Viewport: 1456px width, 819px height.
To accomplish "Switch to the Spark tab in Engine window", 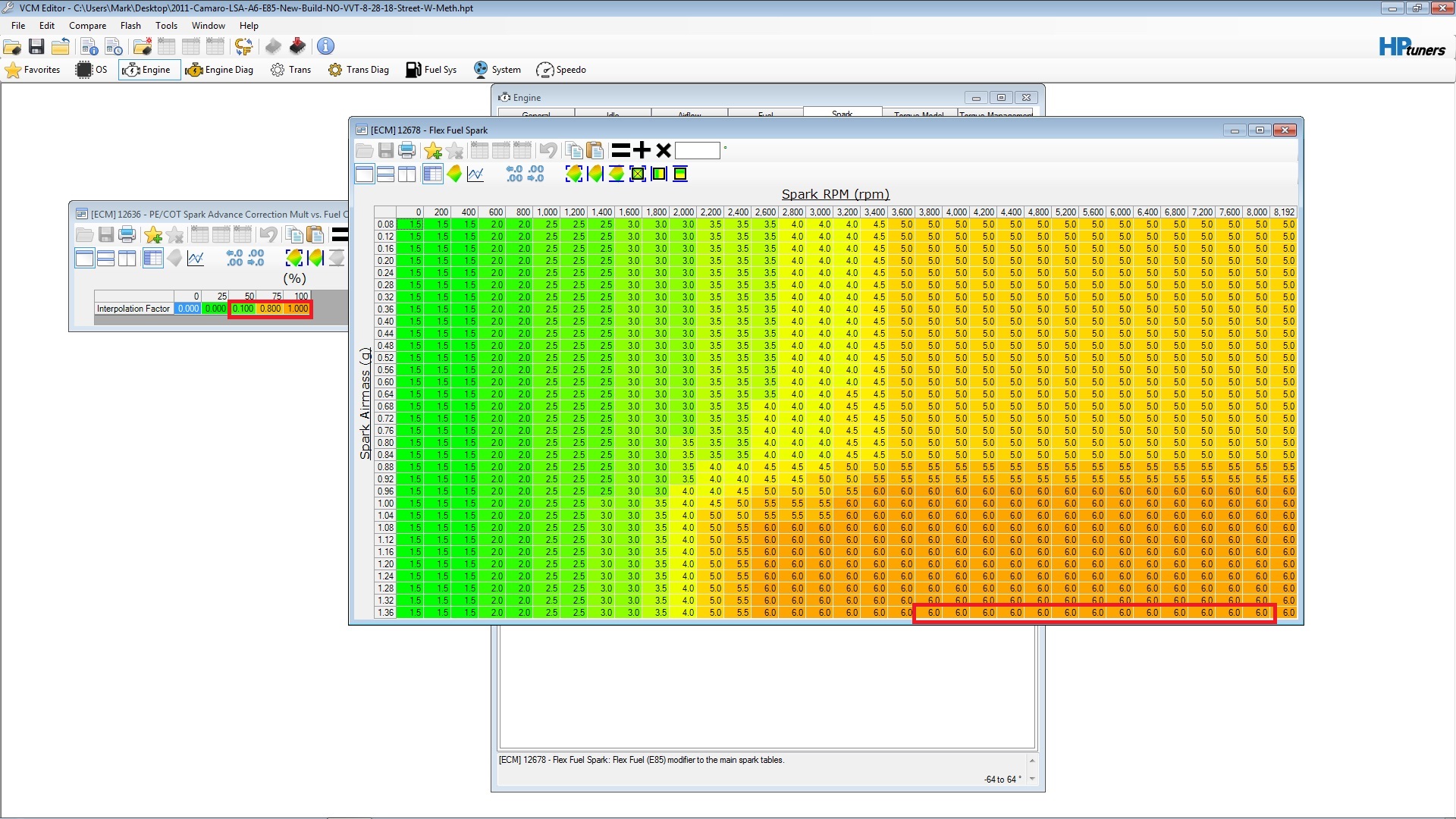I will tap(842, 114).
